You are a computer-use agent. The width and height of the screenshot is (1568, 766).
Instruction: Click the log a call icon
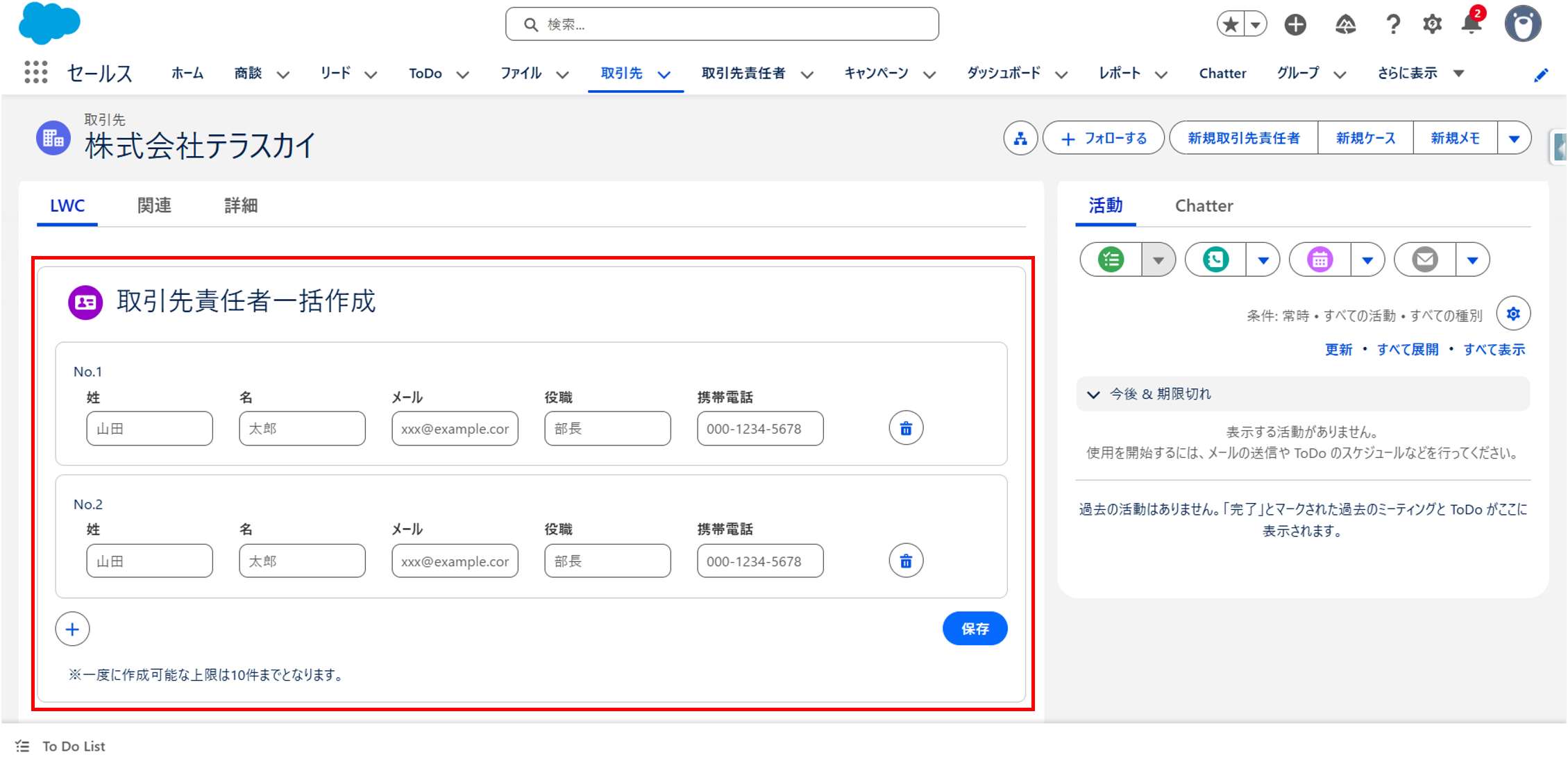tap(1215, 259)
